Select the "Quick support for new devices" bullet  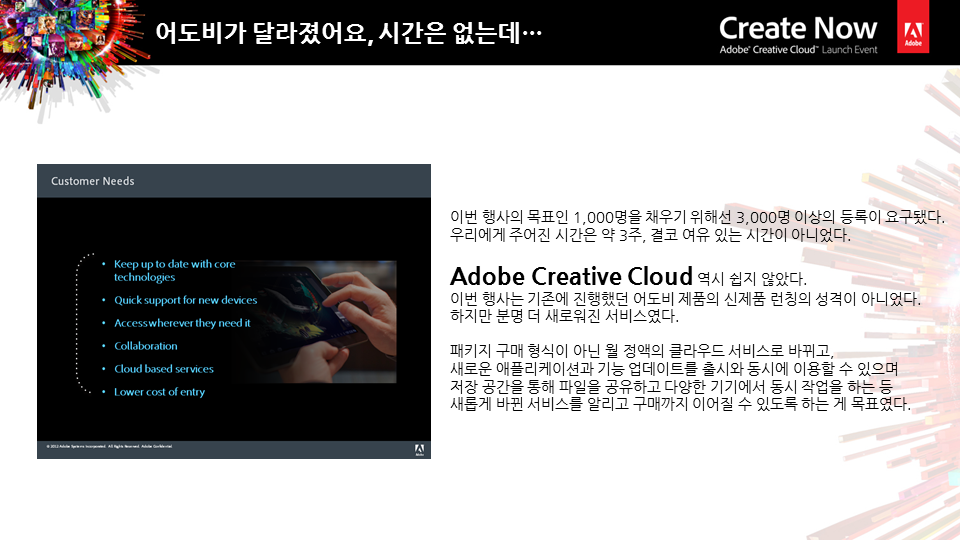coord(185,300)
